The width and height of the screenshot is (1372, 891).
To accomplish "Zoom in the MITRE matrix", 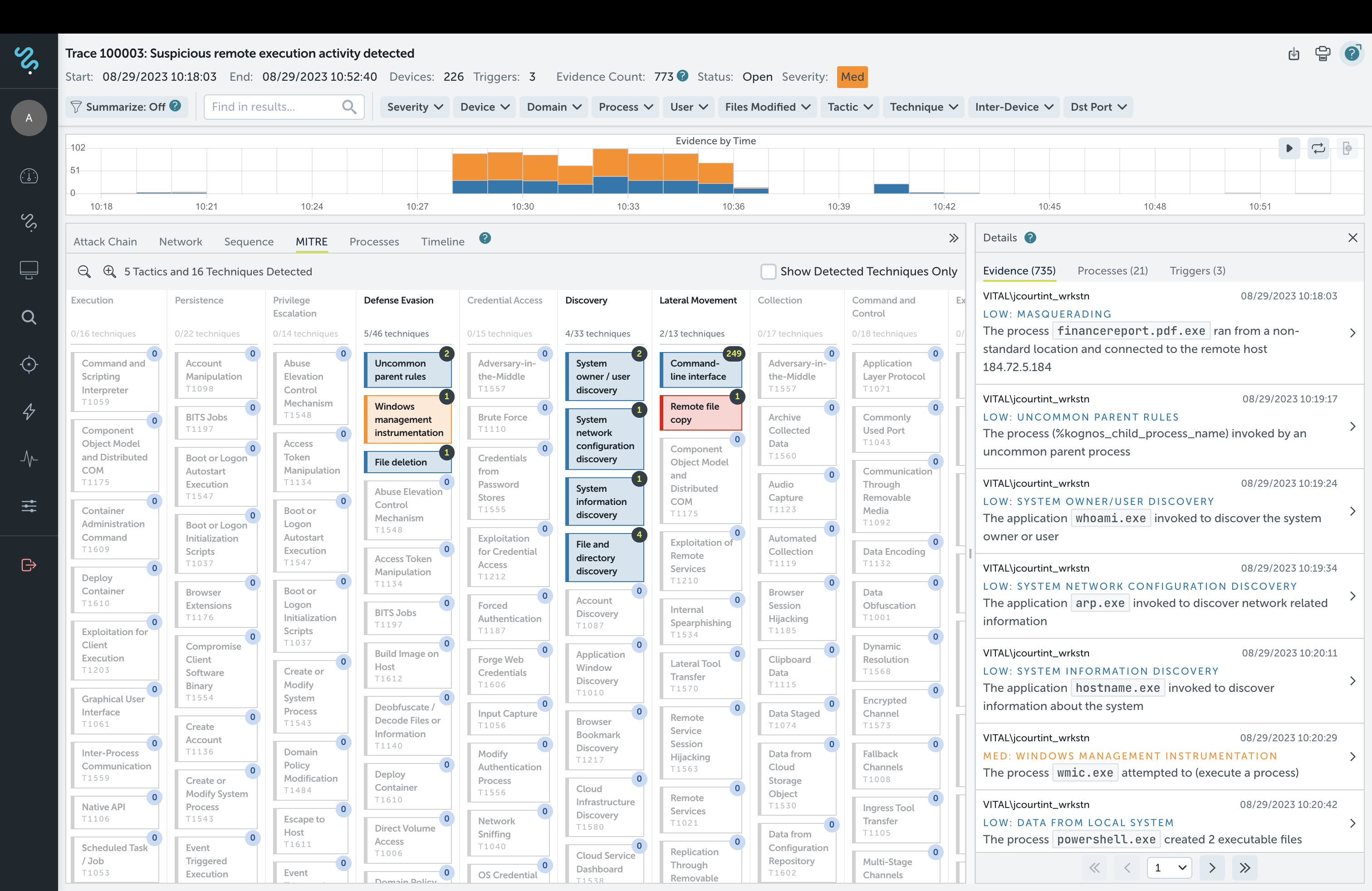I will tap(109, 271).
